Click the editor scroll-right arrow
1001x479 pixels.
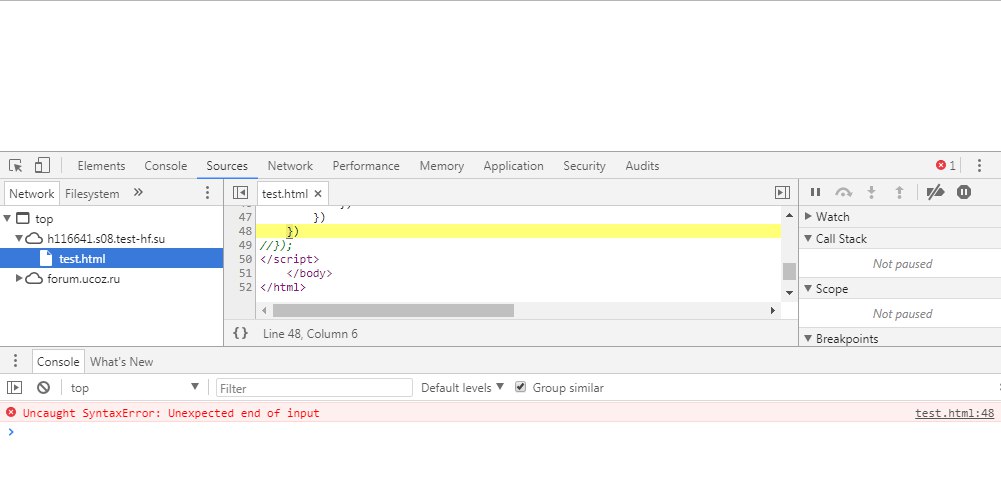[x=772, y=310]
